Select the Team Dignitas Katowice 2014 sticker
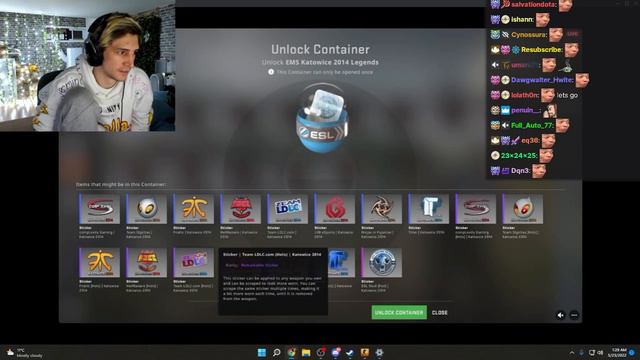Image resolution: width=640 pixels, height=360 pixels. 147,209
